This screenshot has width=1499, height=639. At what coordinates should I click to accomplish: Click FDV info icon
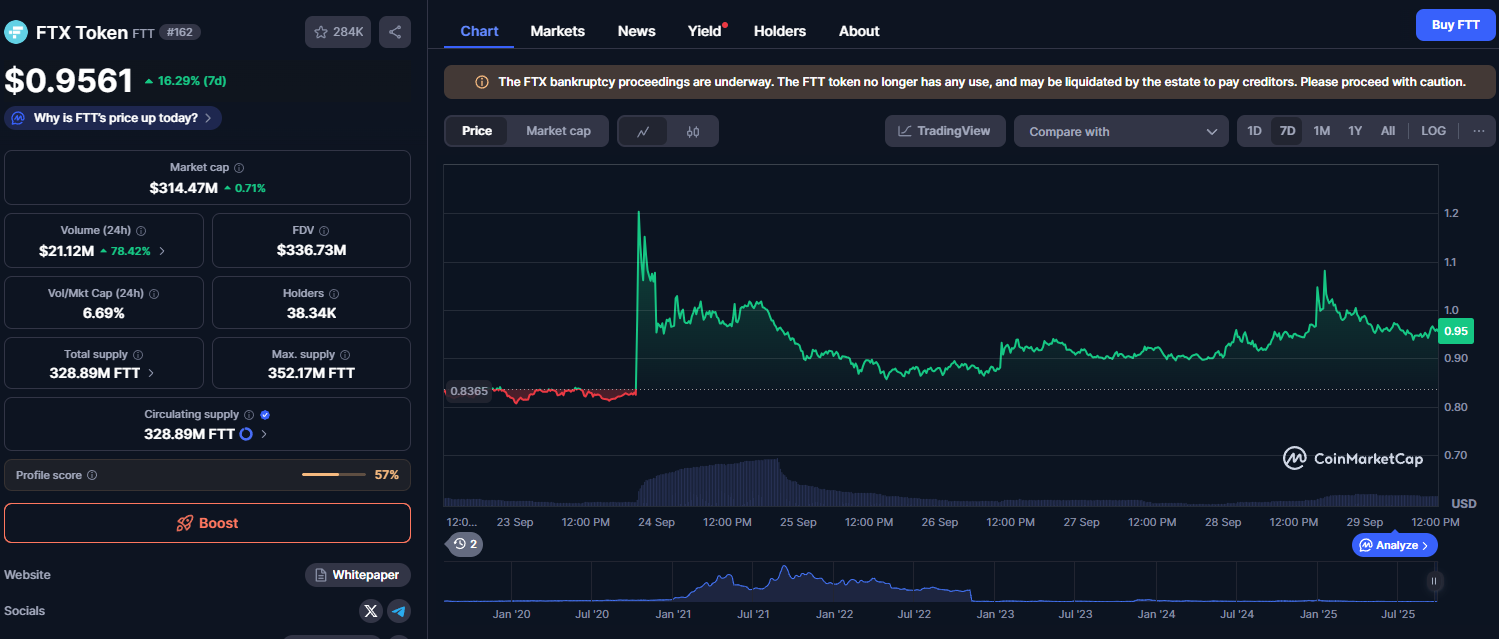(x=325, y=230)
